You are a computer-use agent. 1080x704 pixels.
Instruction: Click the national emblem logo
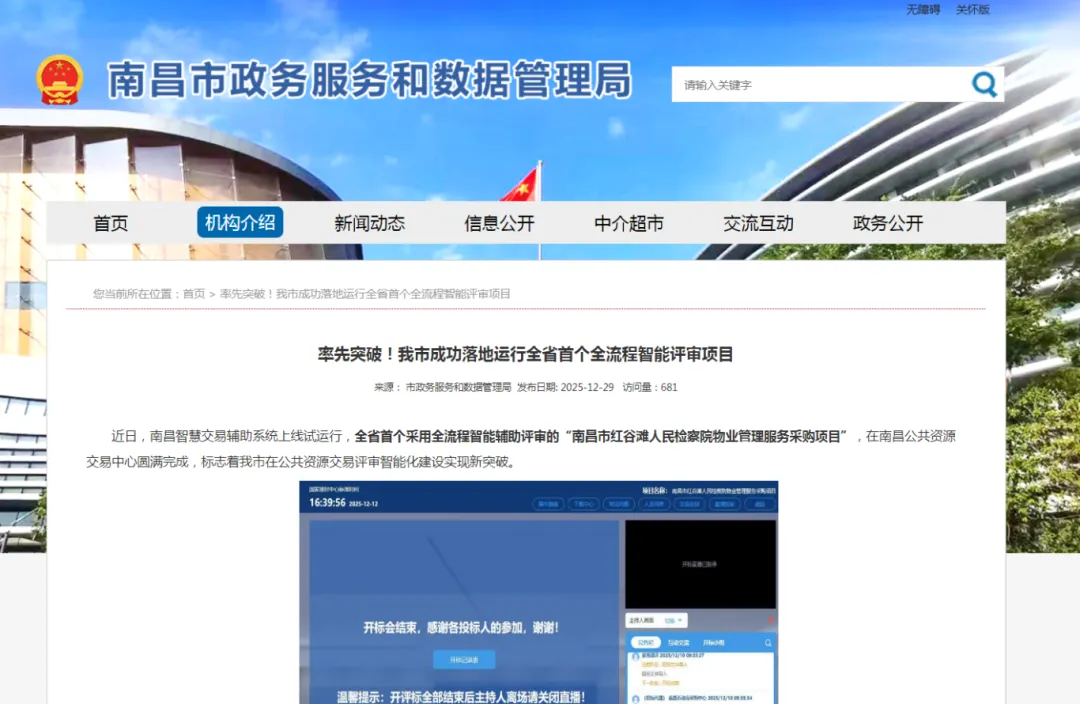[x=60, y=80]
